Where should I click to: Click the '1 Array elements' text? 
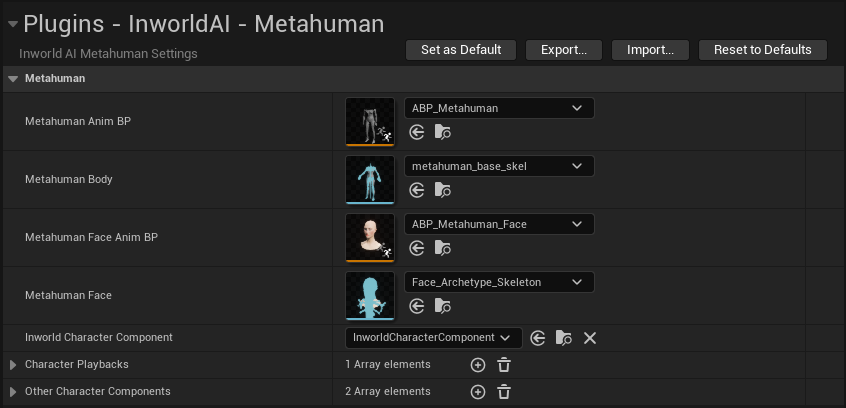pos(388,364)
